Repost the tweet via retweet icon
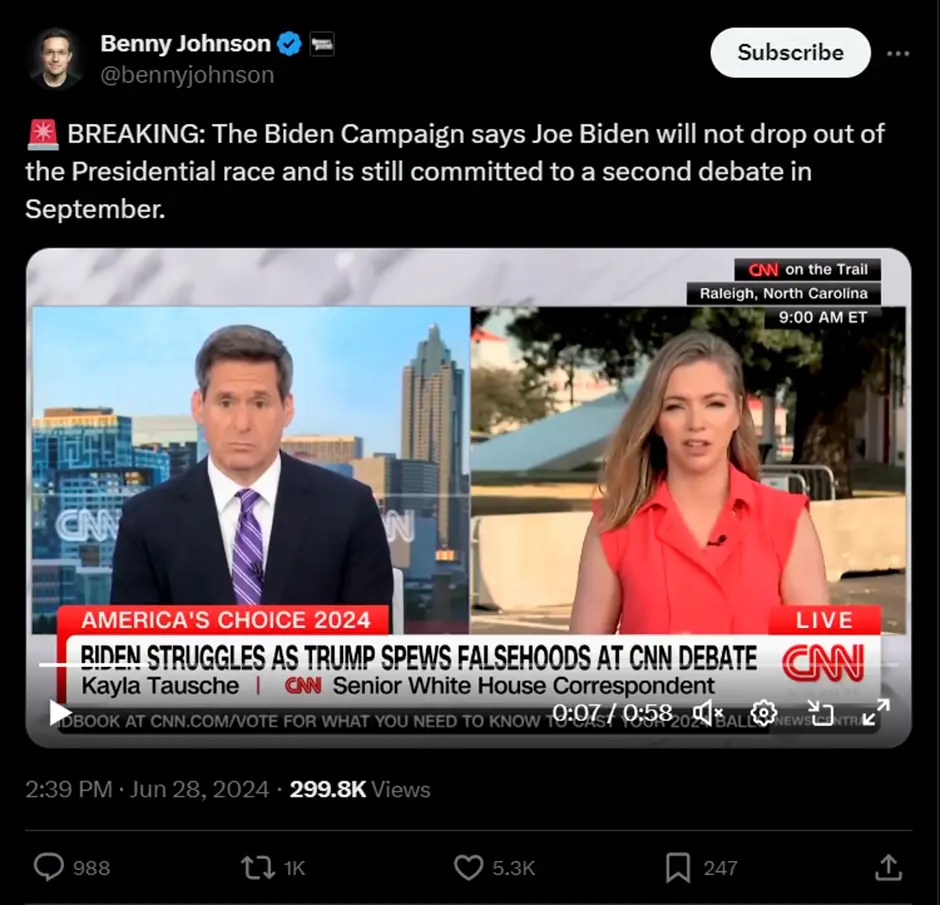940x905 pixels. 258,867
